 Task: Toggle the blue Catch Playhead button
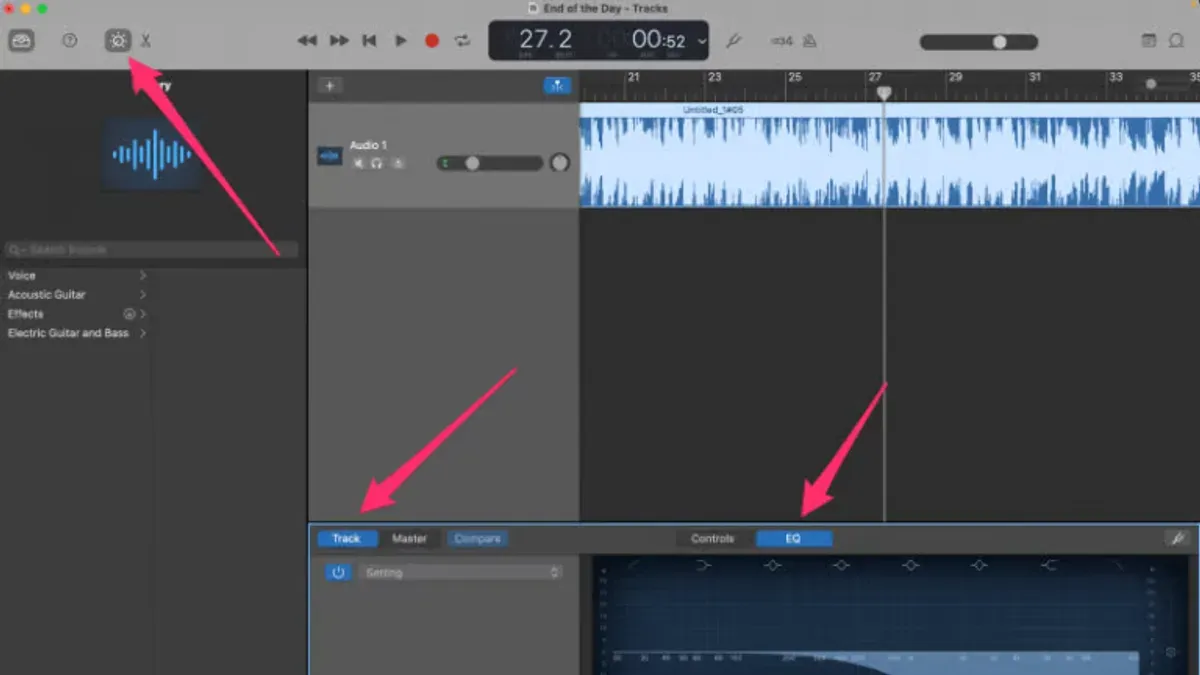tap(557, 86)
